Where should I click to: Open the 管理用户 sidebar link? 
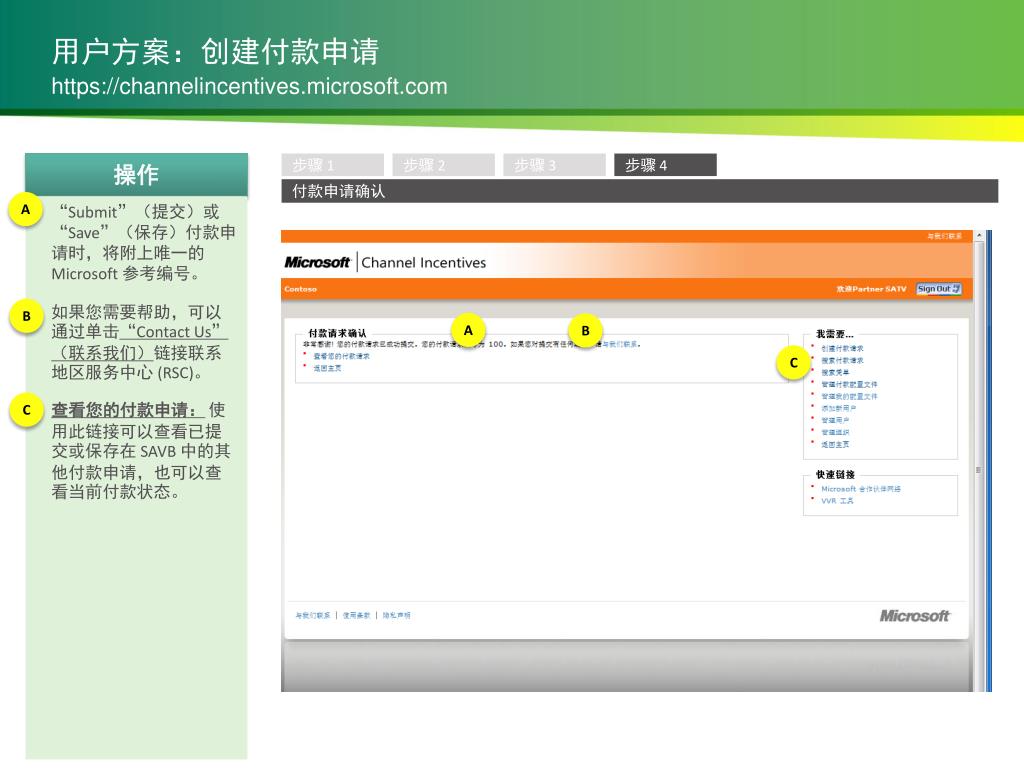(835, 421)
